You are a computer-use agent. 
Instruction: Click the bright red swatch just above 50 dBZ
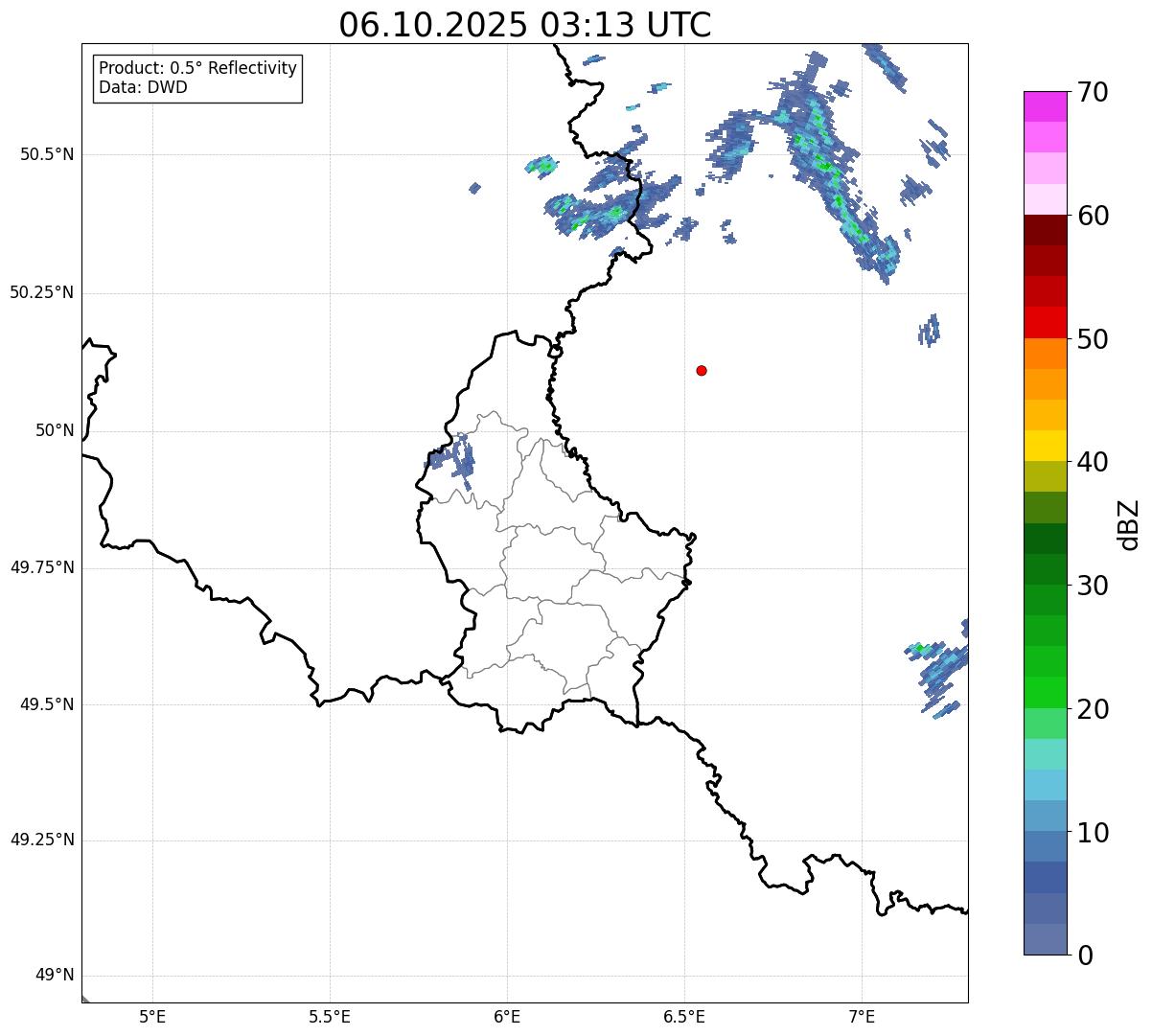[1046, 323]
